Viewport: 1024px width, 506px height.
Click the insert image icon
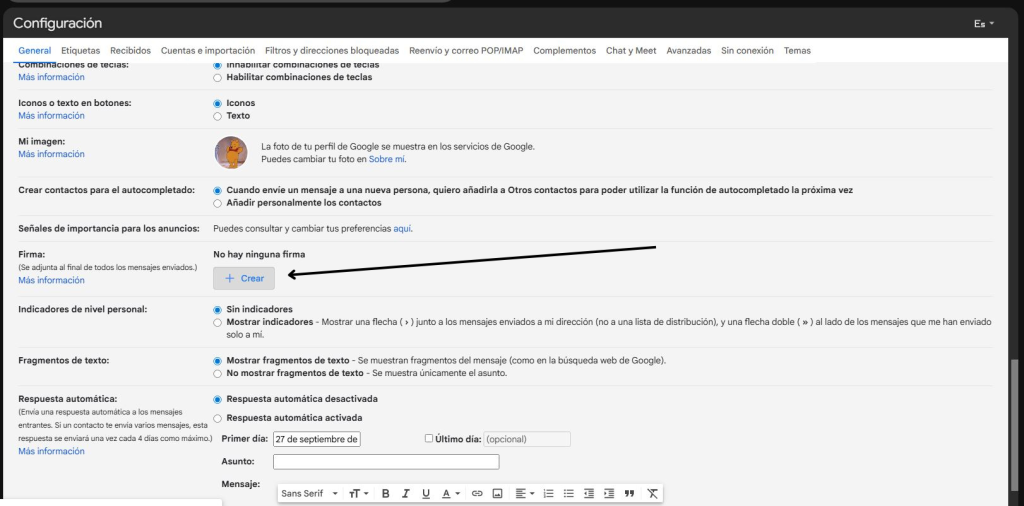497,493
